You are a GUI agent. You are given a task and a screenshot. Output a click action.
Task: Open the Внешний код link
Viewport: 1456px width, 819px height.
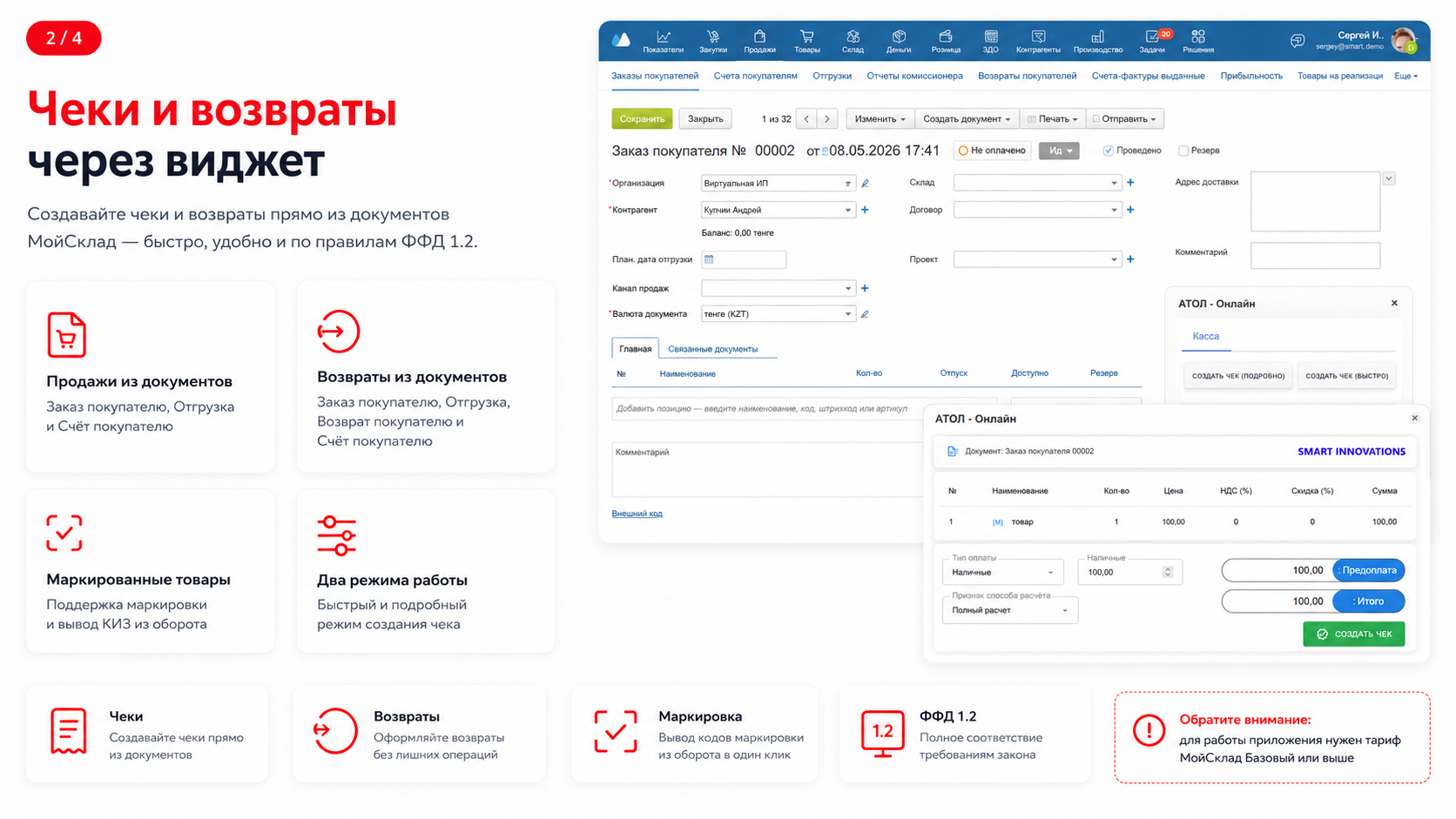(x=637, y=514)
